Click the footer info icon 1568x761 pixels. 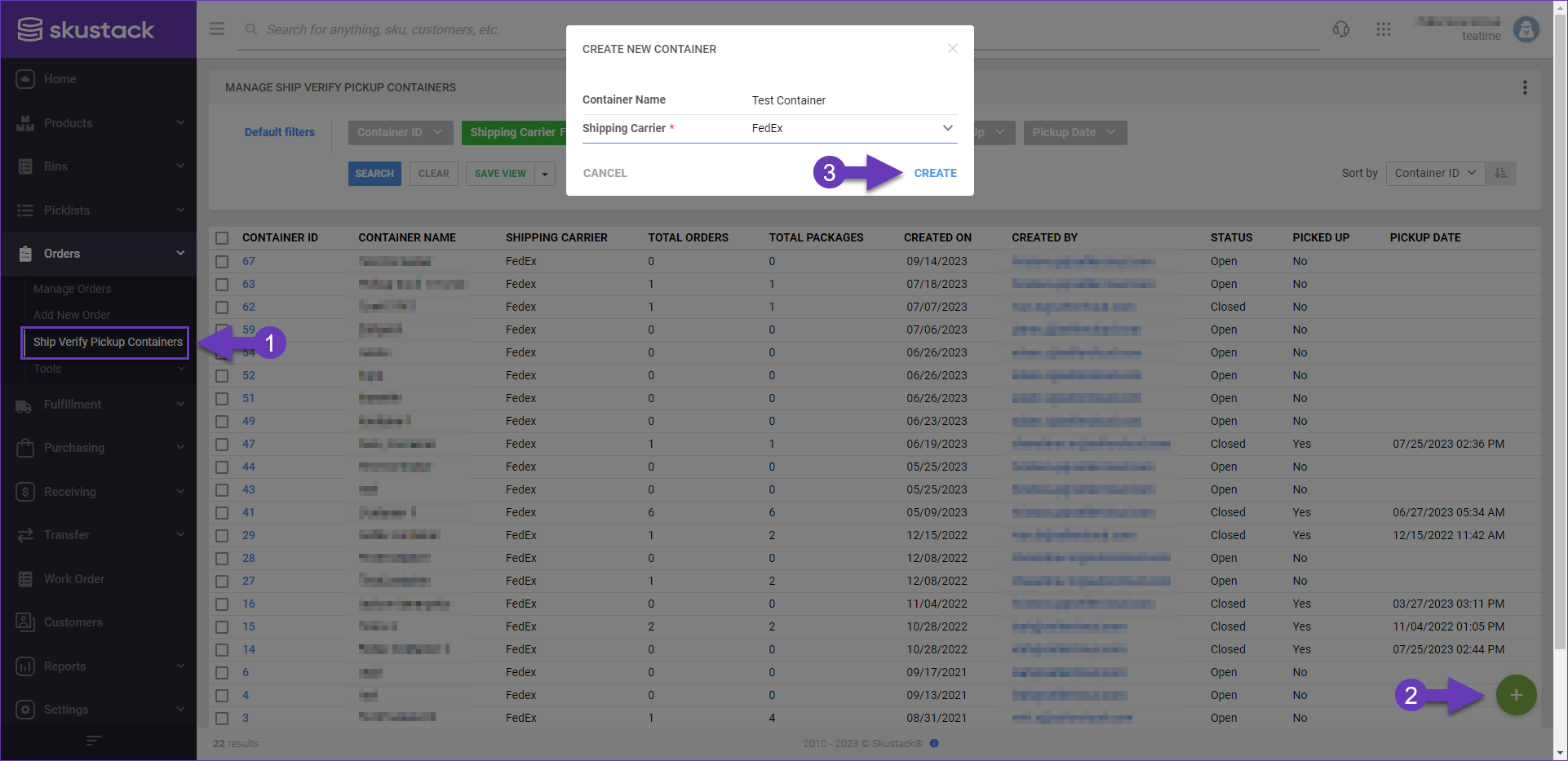point(934,743)
